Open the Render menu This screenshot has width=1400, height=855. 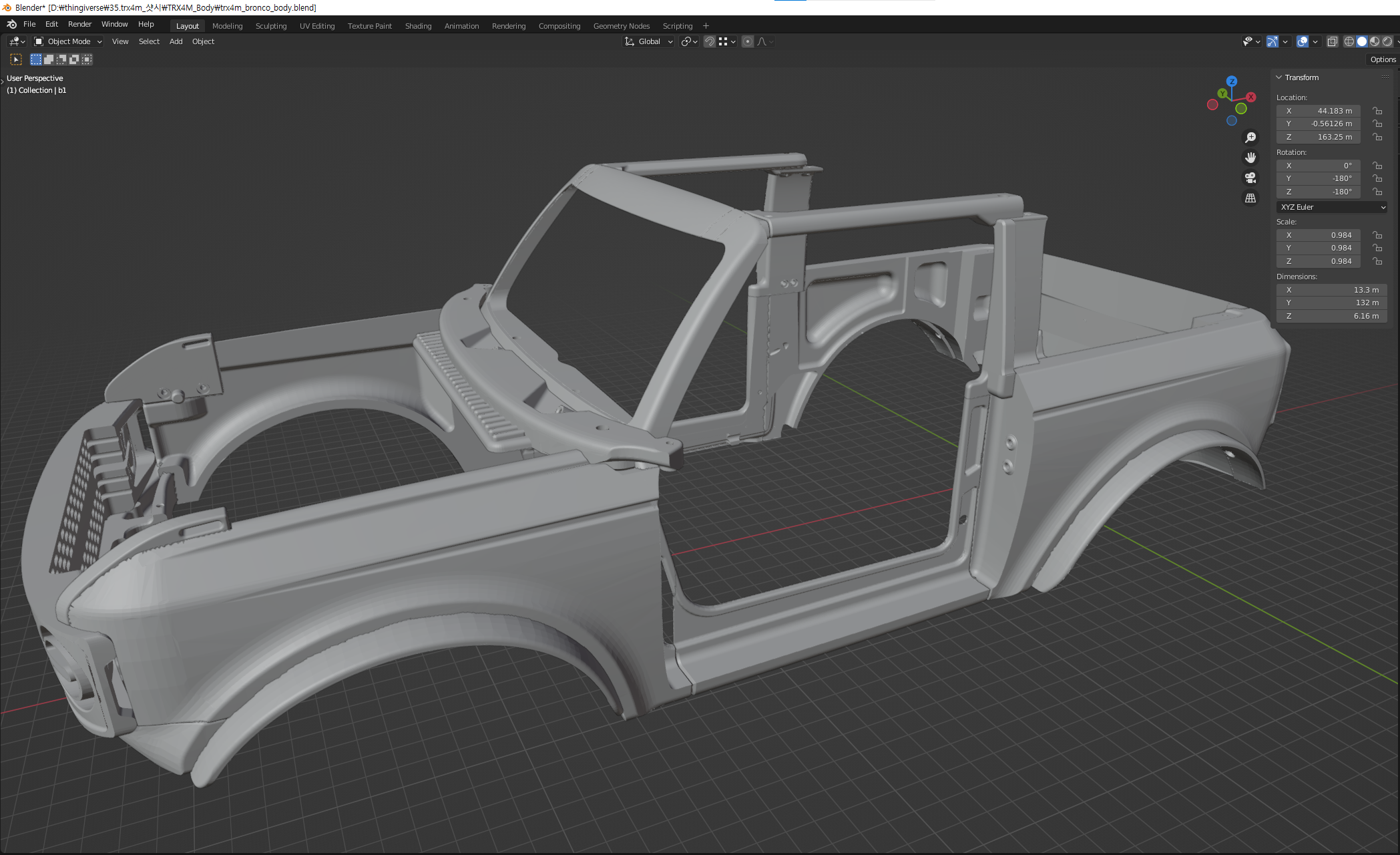tap(79, 24)
